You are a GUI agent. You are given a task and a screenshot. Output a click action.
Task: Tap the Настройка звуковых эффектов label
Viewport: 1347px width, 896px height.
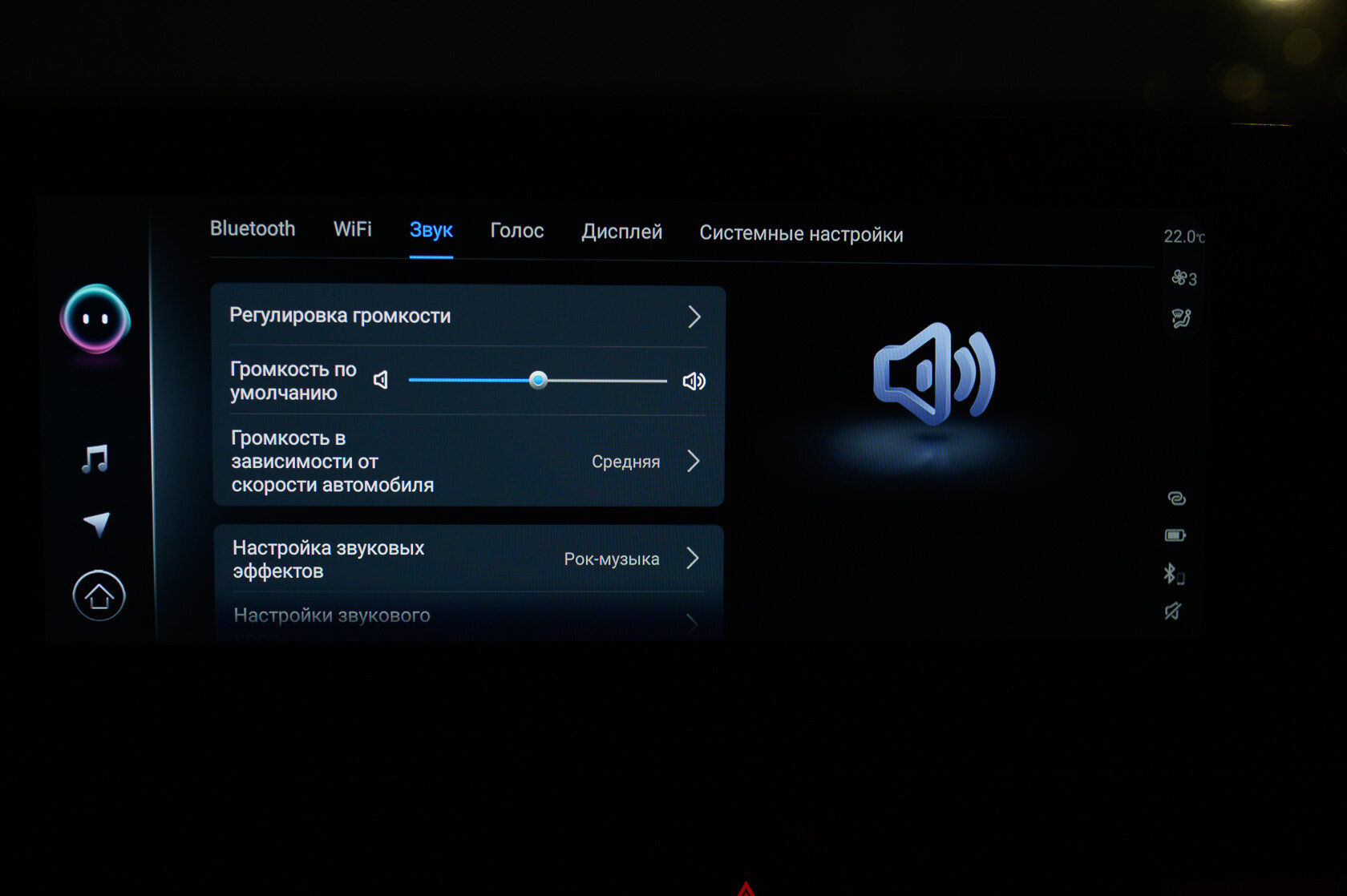328,559
